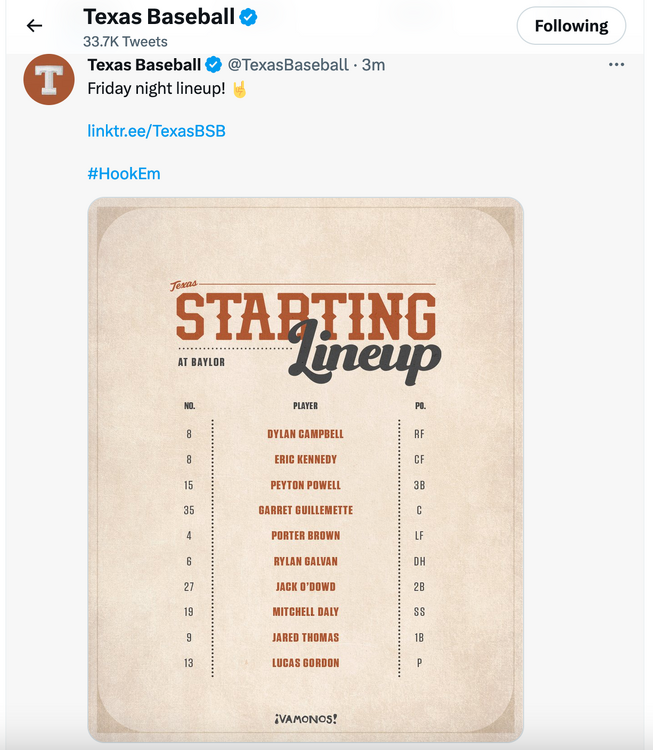653x750 pixels.
Task: Click Dylan Campbell's name in the lineup
Action: [x=305, y=434]
